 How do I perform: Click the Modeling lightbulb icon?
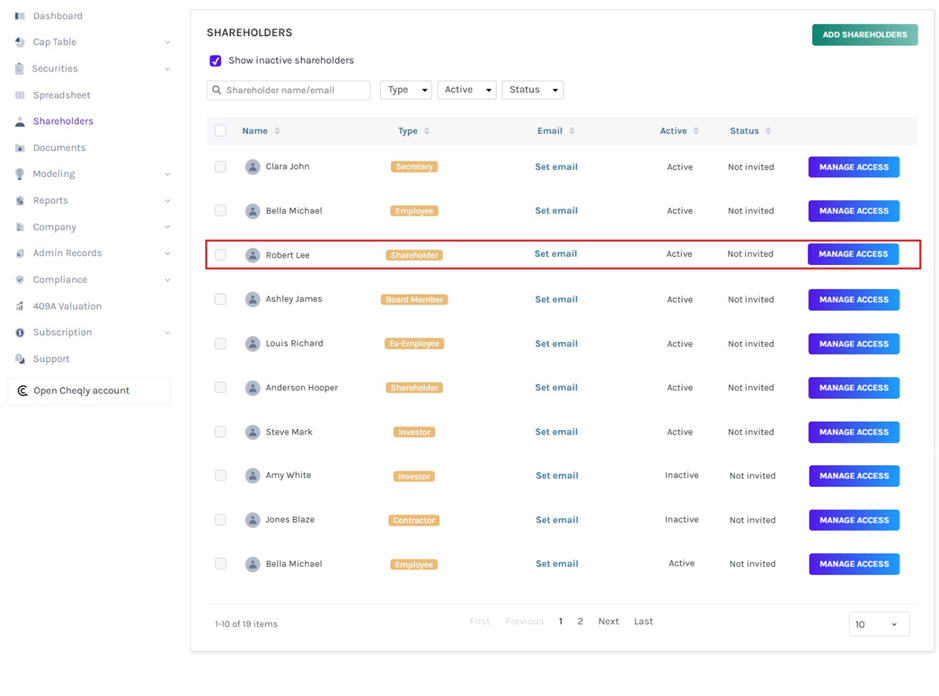[20, 174]
